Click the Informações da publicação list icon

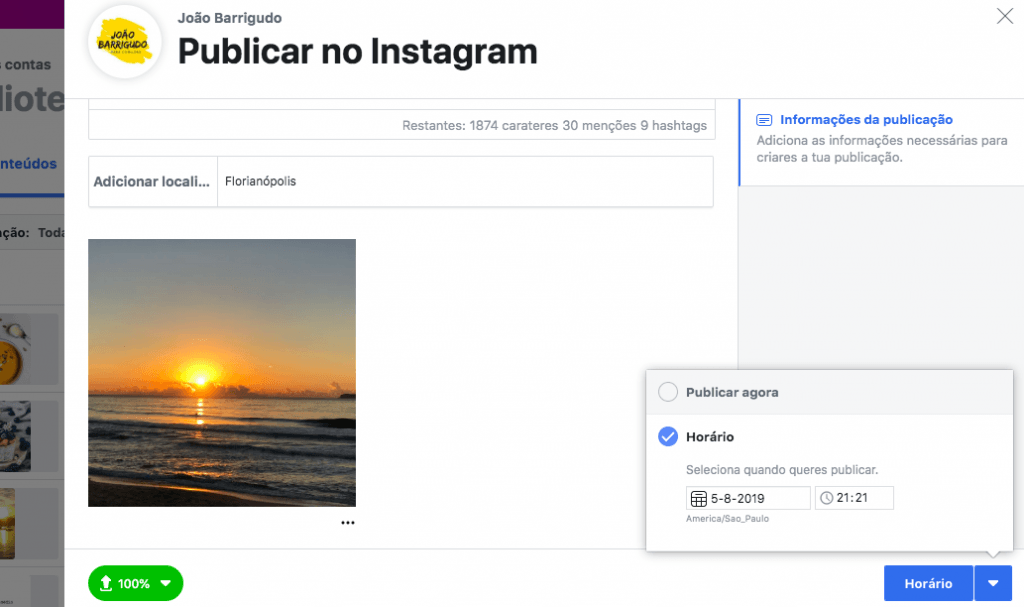click(765, 120)
